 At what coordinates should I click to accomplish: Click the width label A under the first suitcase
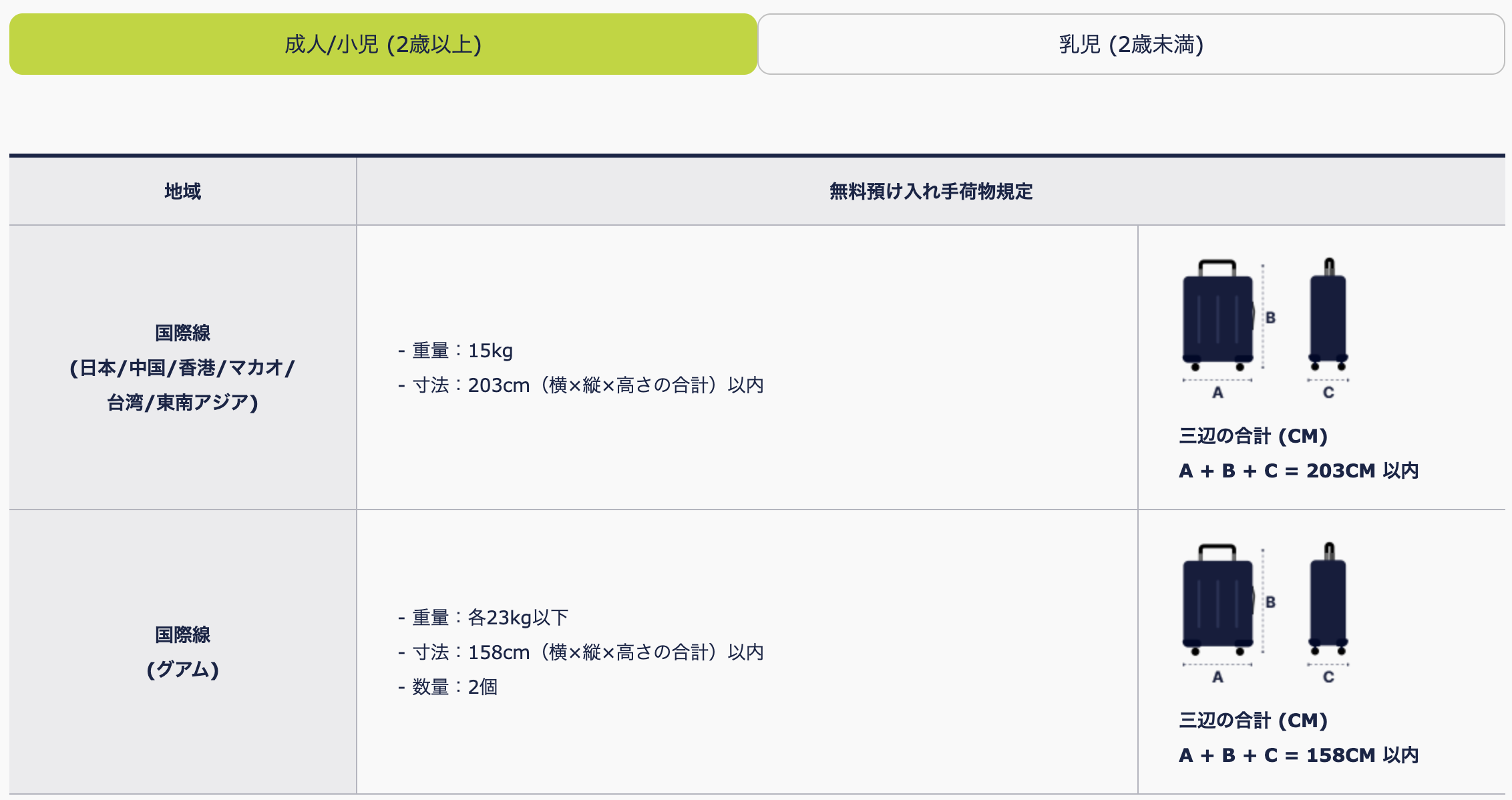pyautogui.click(x=1217, y=393)
